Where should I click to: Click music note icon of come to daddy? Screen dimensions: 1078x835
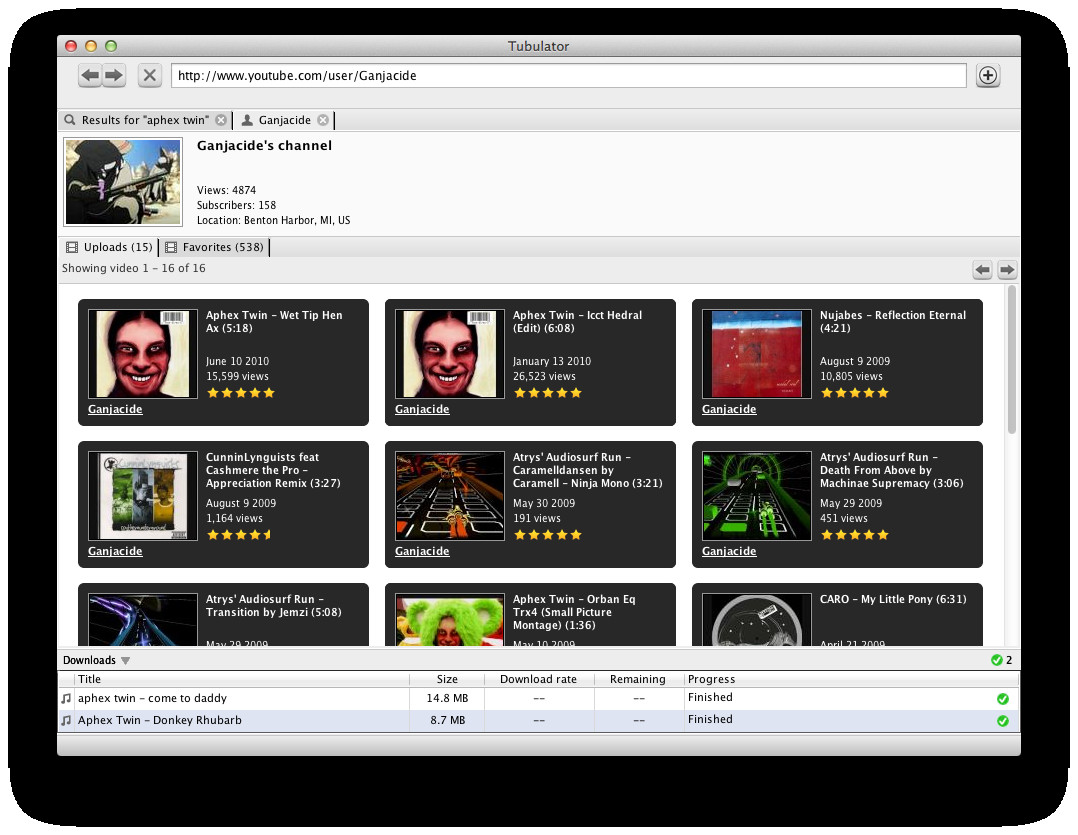(66, 698)
